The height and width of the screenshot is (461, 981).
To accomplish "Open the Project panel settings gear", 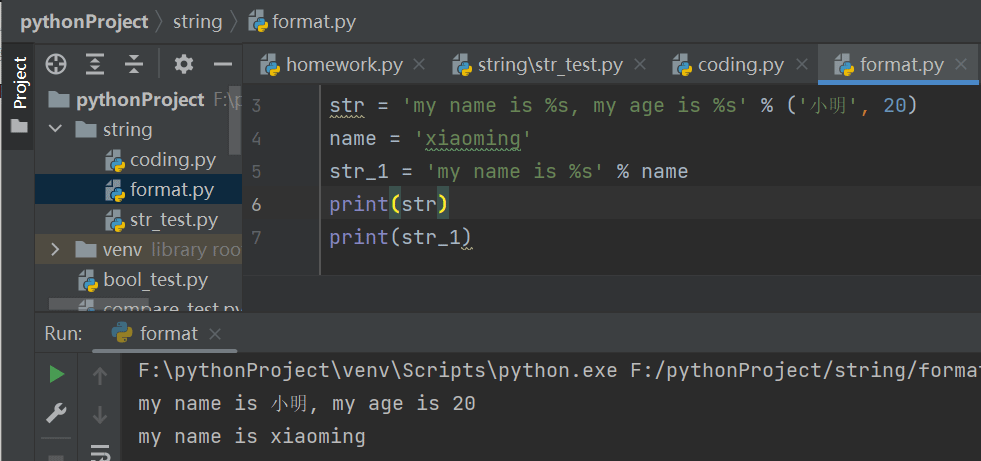I will click(x=183, y=65).
